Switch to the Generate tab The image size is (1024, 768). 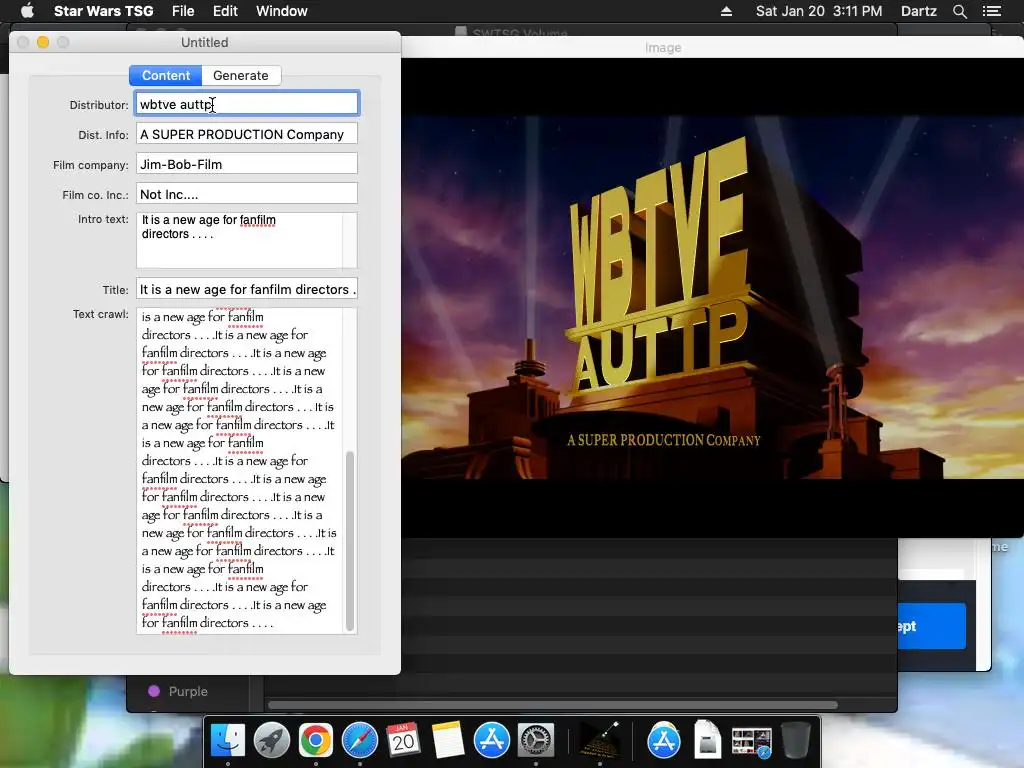coord(241,75)
